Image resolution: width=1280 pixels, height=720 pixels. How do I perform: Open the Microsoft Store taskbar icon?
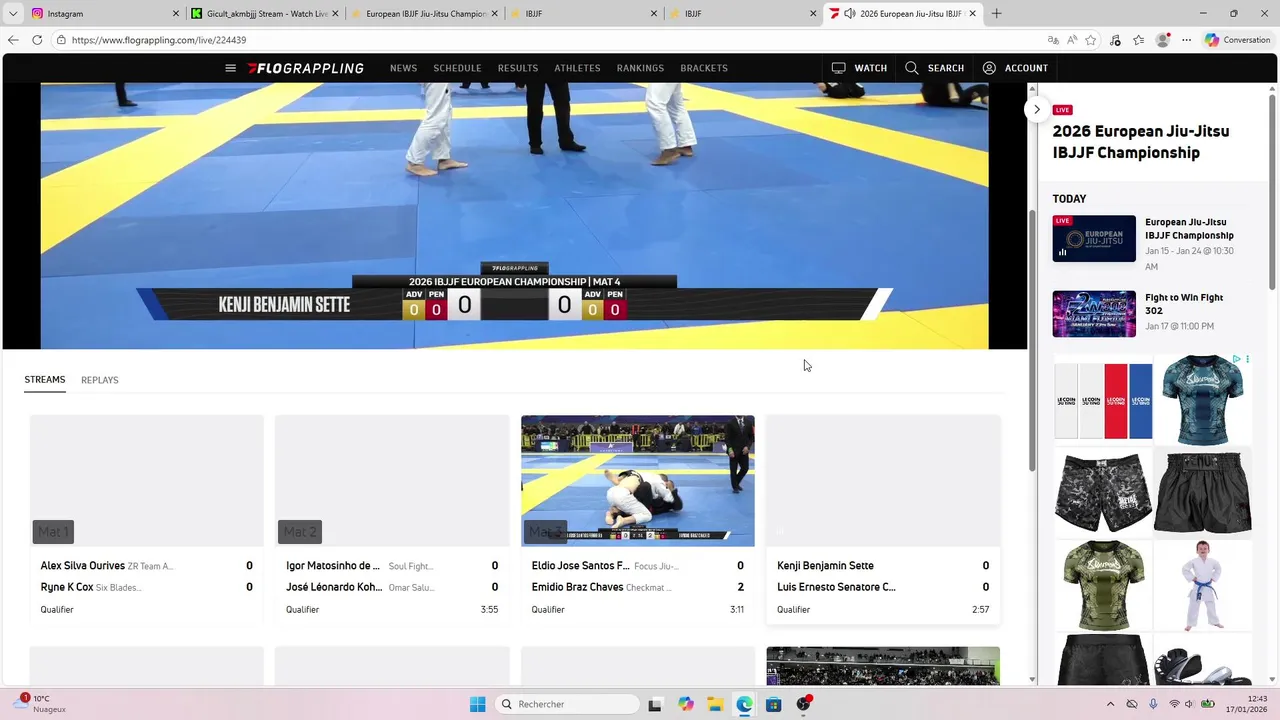773,704
